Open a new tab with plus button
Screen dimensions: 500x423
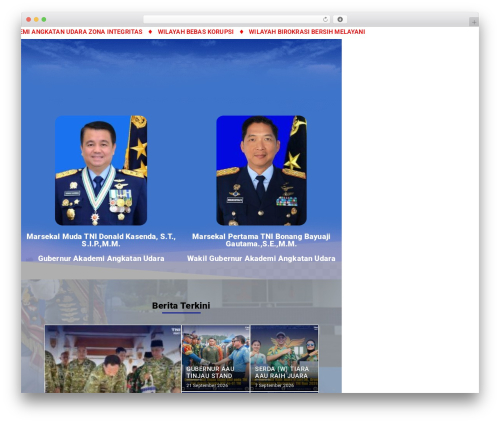click(x=474, y=22)
